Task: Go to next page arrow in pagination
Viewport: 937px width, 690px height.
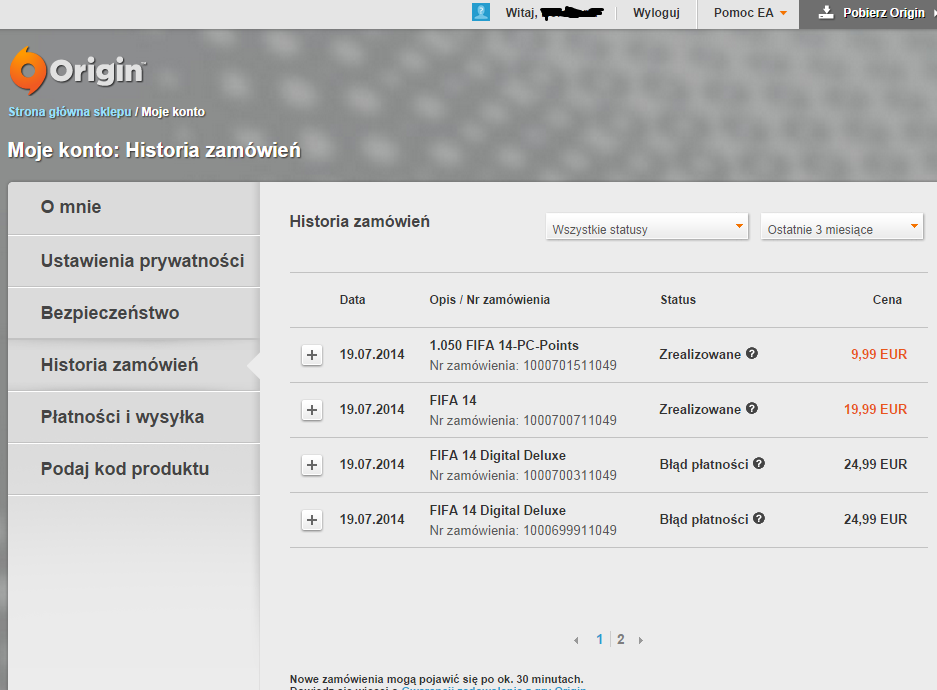Action: coord(641,640)
